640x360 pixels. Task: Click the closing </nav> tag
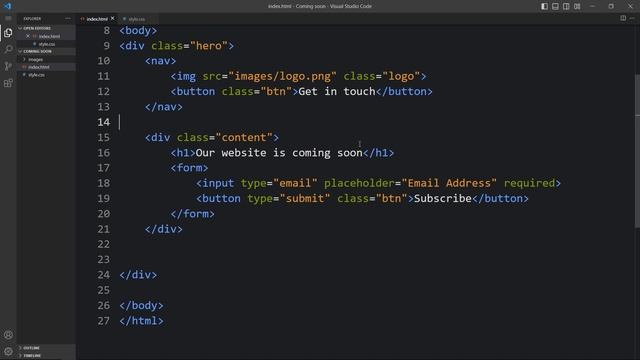point(164,107)
